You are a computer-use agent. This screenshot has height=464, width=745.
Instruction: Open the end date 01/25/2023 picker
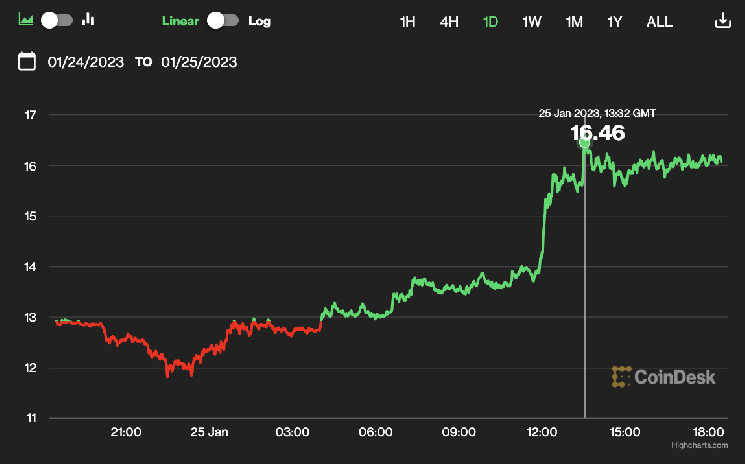click(199, 62)
